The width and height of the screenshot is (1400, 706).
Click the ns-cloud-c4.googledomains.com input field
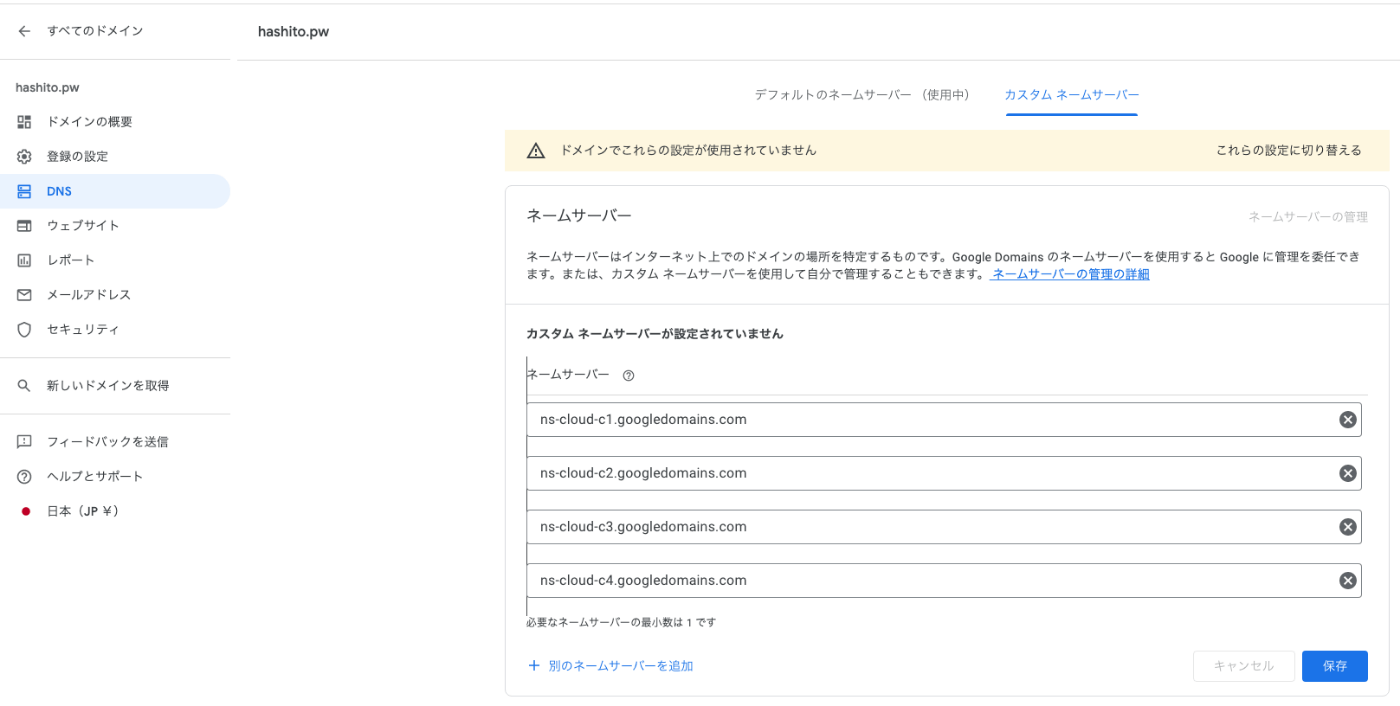944,580
